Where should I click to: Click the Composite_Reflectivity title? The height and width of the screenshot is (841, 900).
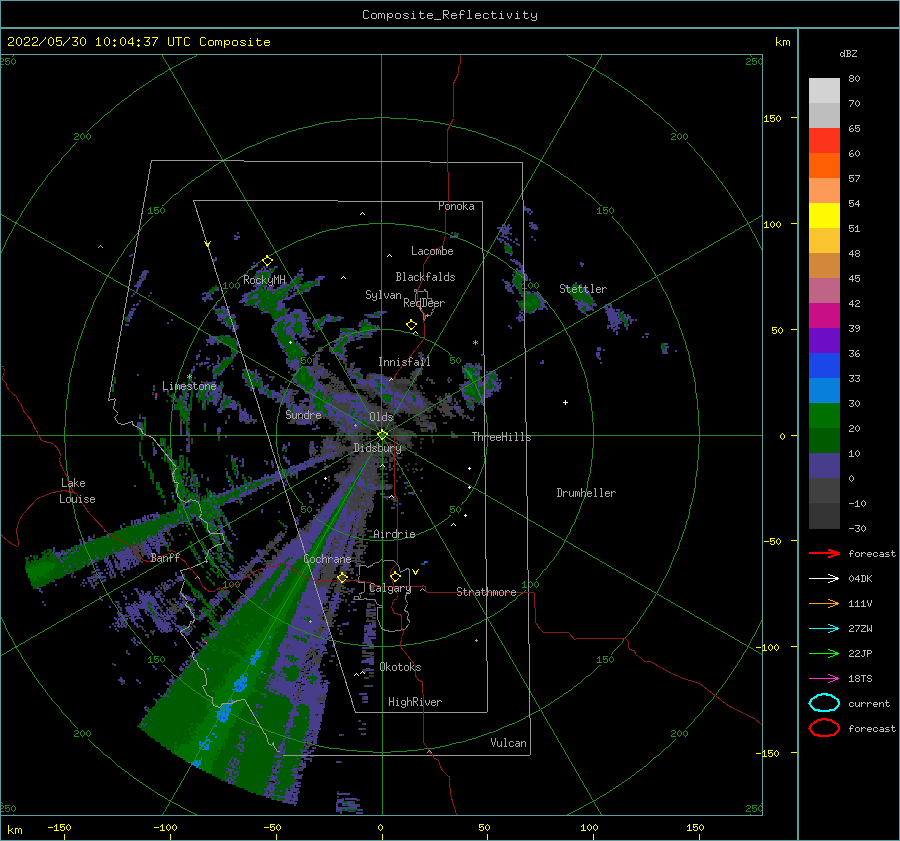(450, 15)
